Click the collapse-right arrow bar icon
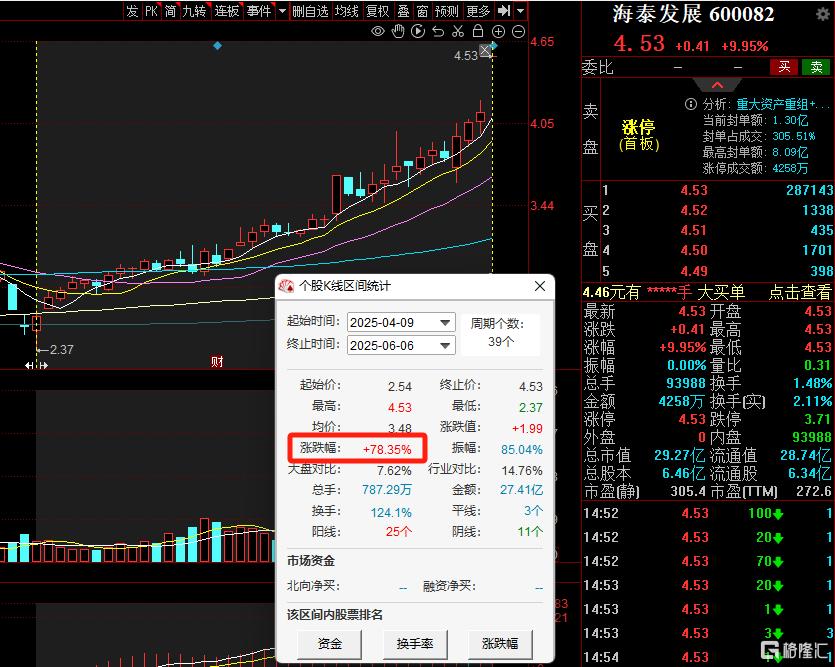Image resolution: width=835 pixels, height=667 pixels. (x=504, y=11)
